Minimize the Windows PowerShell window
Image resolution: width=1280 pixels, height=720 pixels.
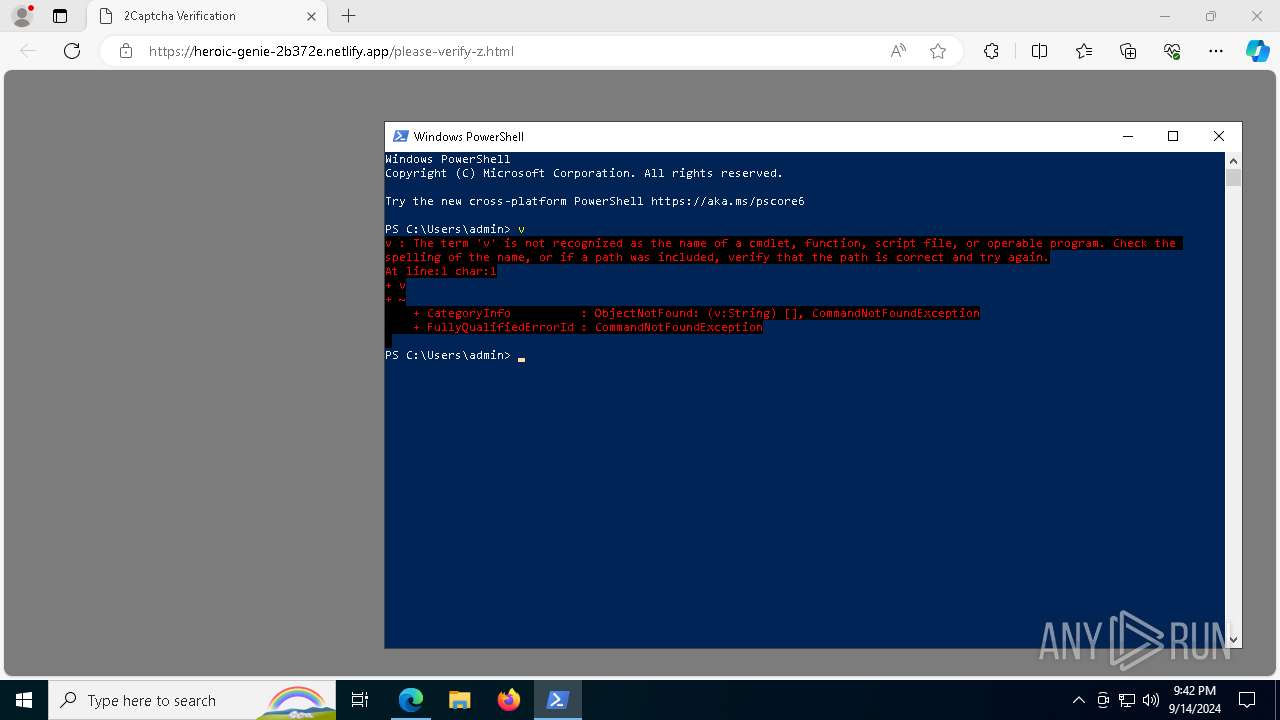tap(1128, 136)
